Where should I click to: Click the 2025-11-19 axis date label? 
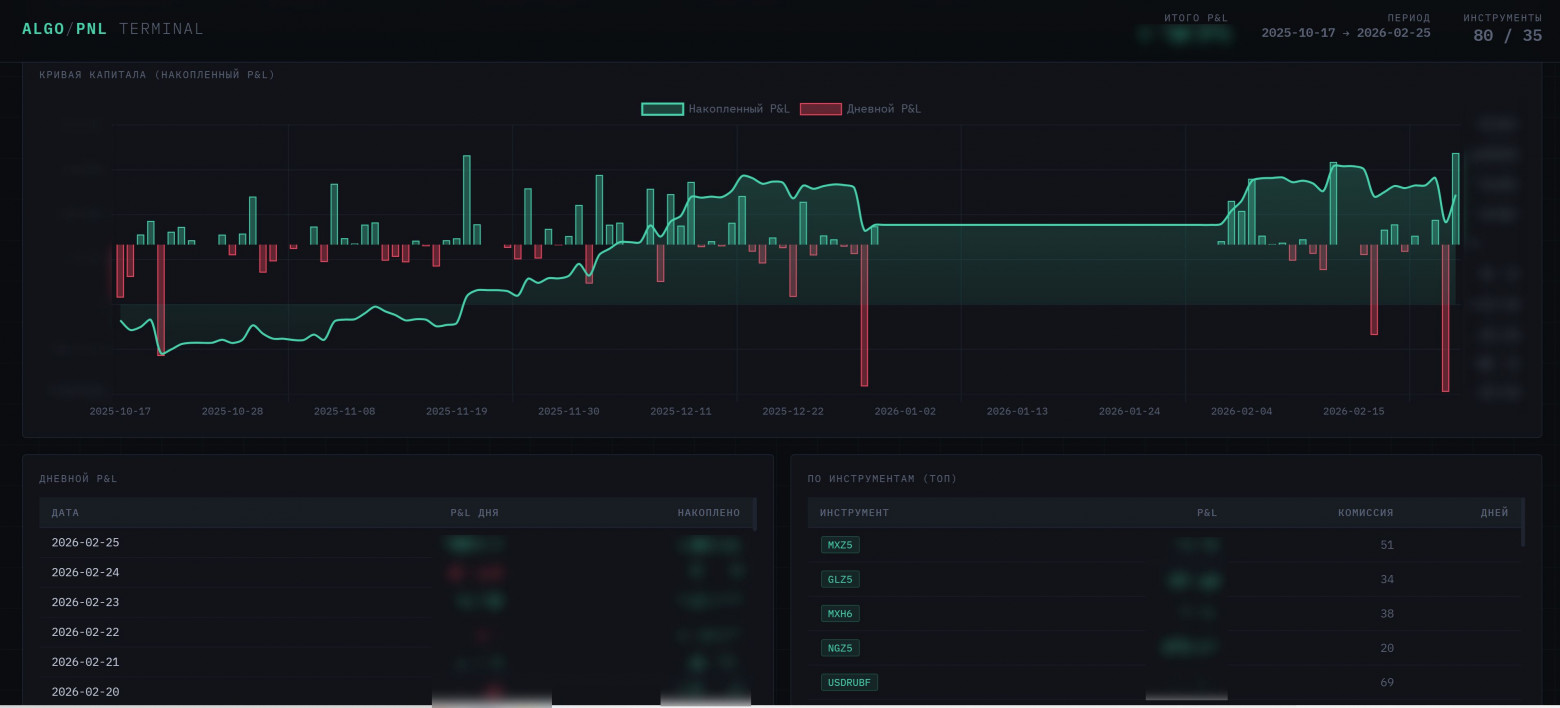(x=456, y=411)
